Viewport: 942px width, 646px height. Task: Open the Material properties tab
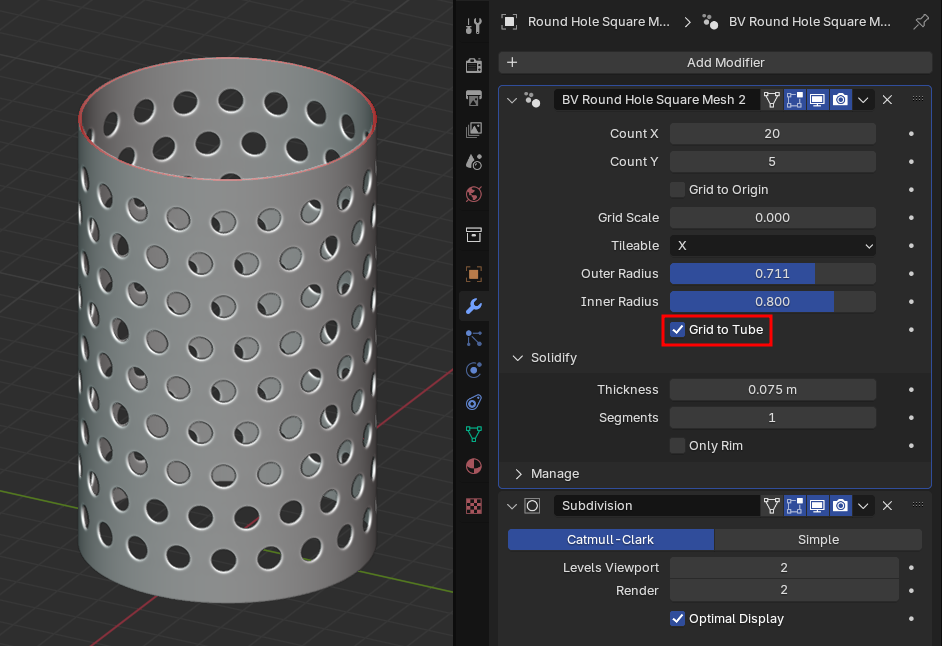[x=474, y=466]
